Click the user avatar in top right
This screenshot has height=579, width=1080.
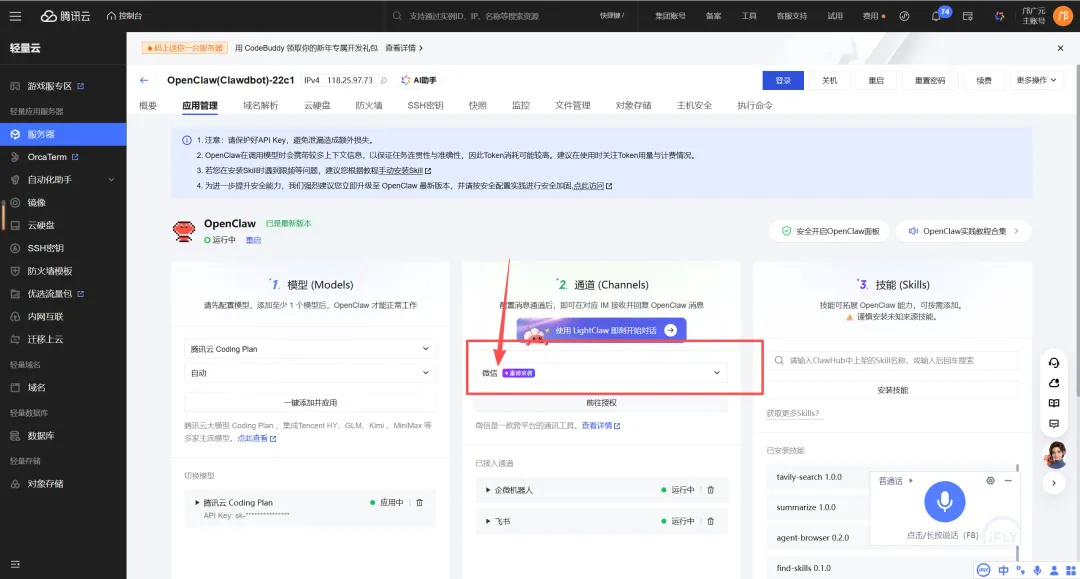pyautogui.click(x=1063, y=16)
